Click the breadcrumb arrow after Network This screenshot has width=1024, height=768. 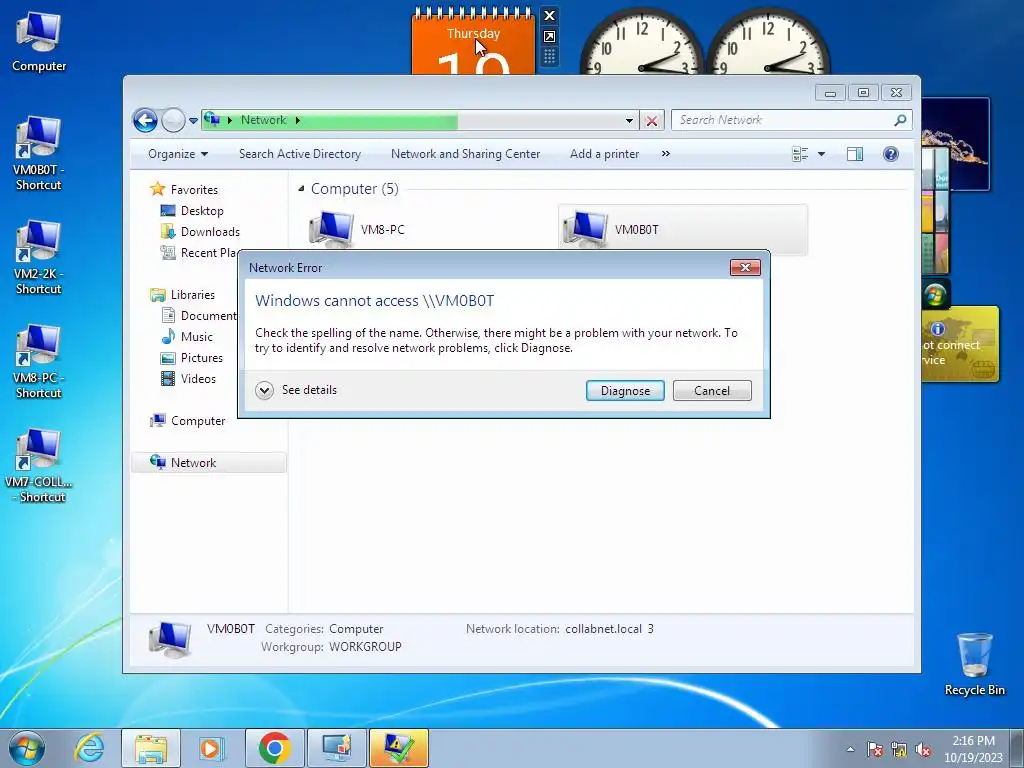click(298, 120)
